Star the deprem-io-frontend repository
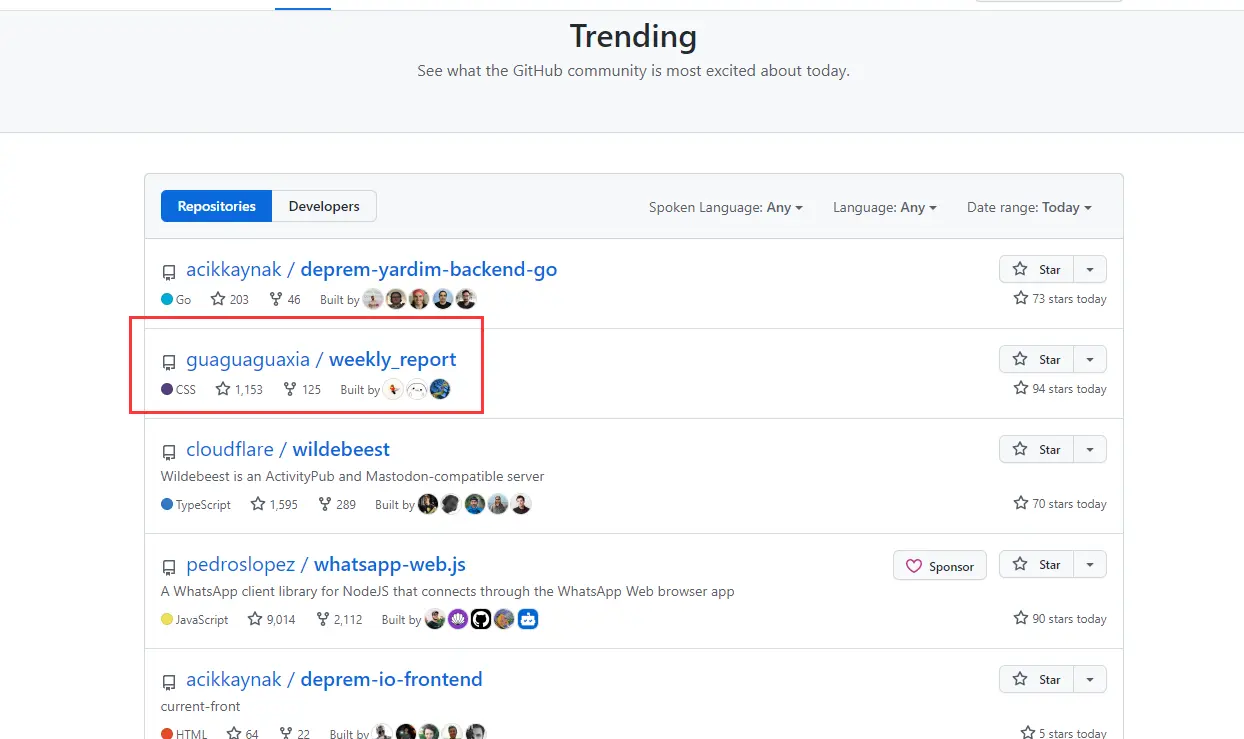 [x=1037, y=679]
